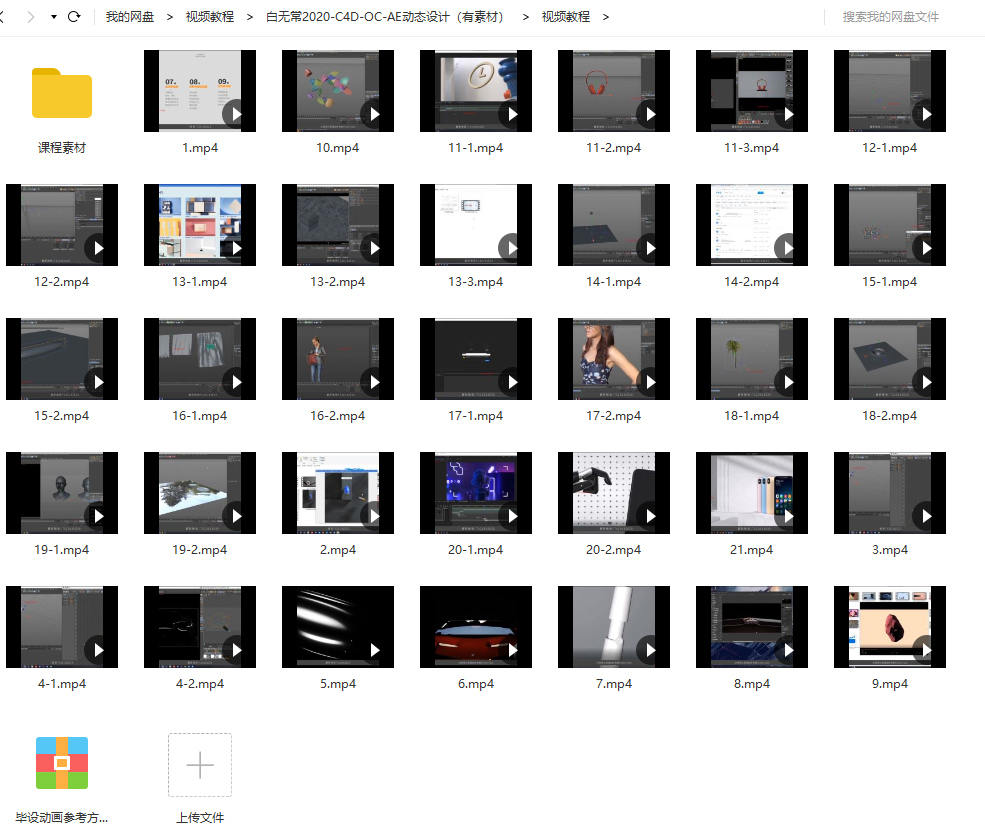The image size is (985, 838).
Task: Click the forward navigation arrow
Action: pyautogui.click(x=31, y=17)
